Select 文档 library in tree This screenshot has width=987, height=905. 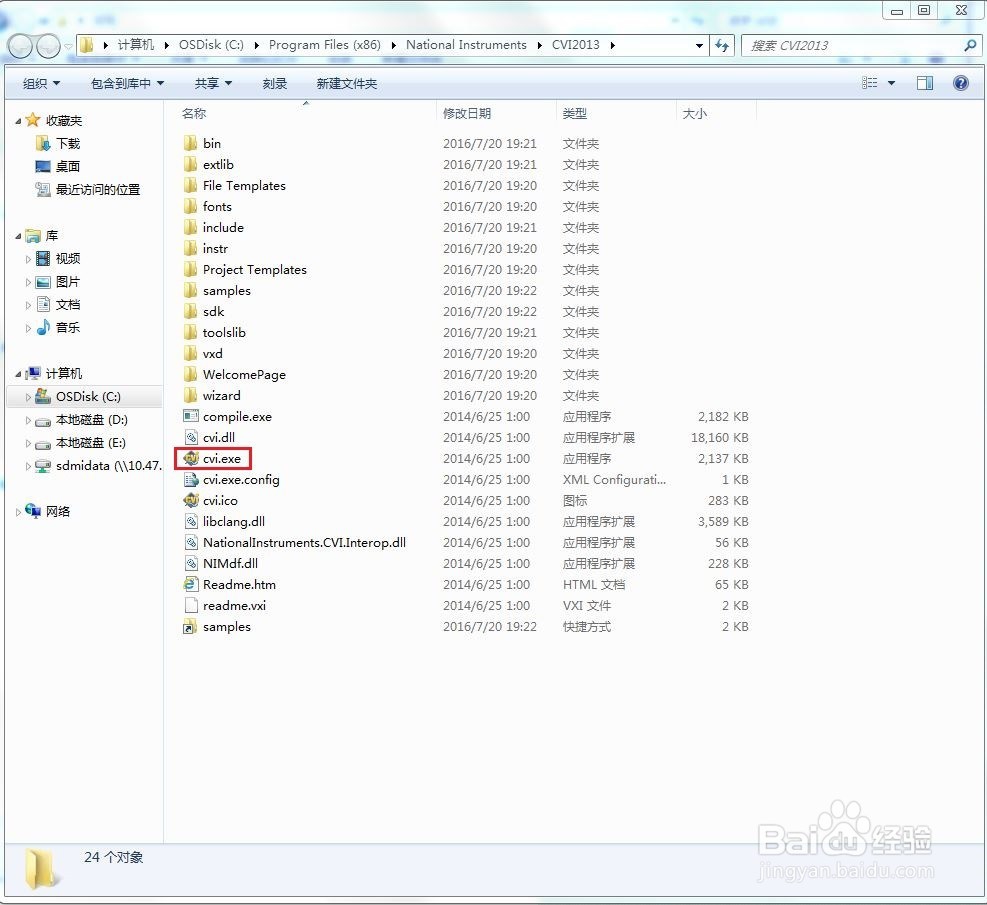click(67, 305)
